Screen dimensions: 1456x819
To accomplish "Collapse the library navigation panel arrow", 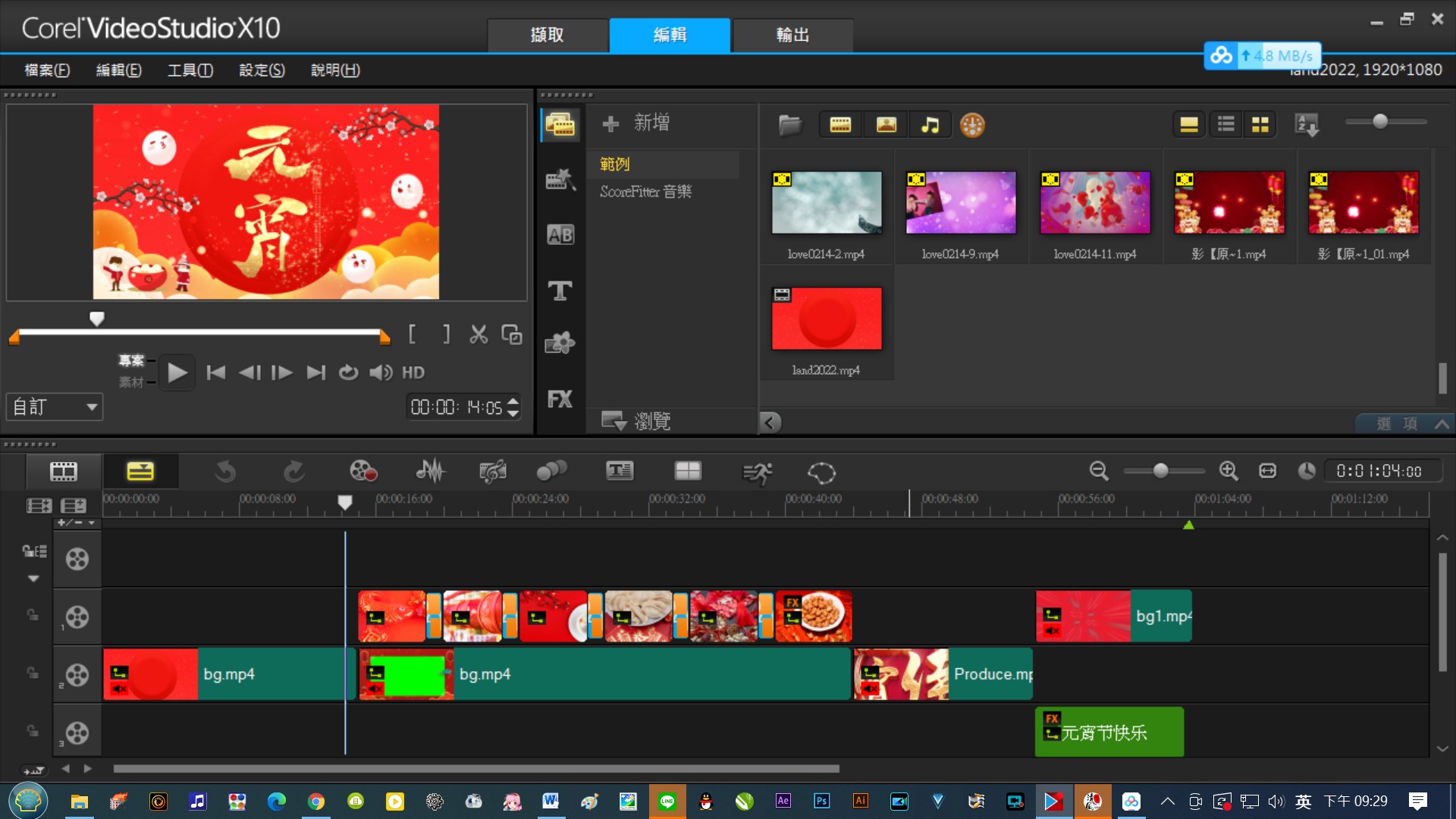I will tap(770, 422).
